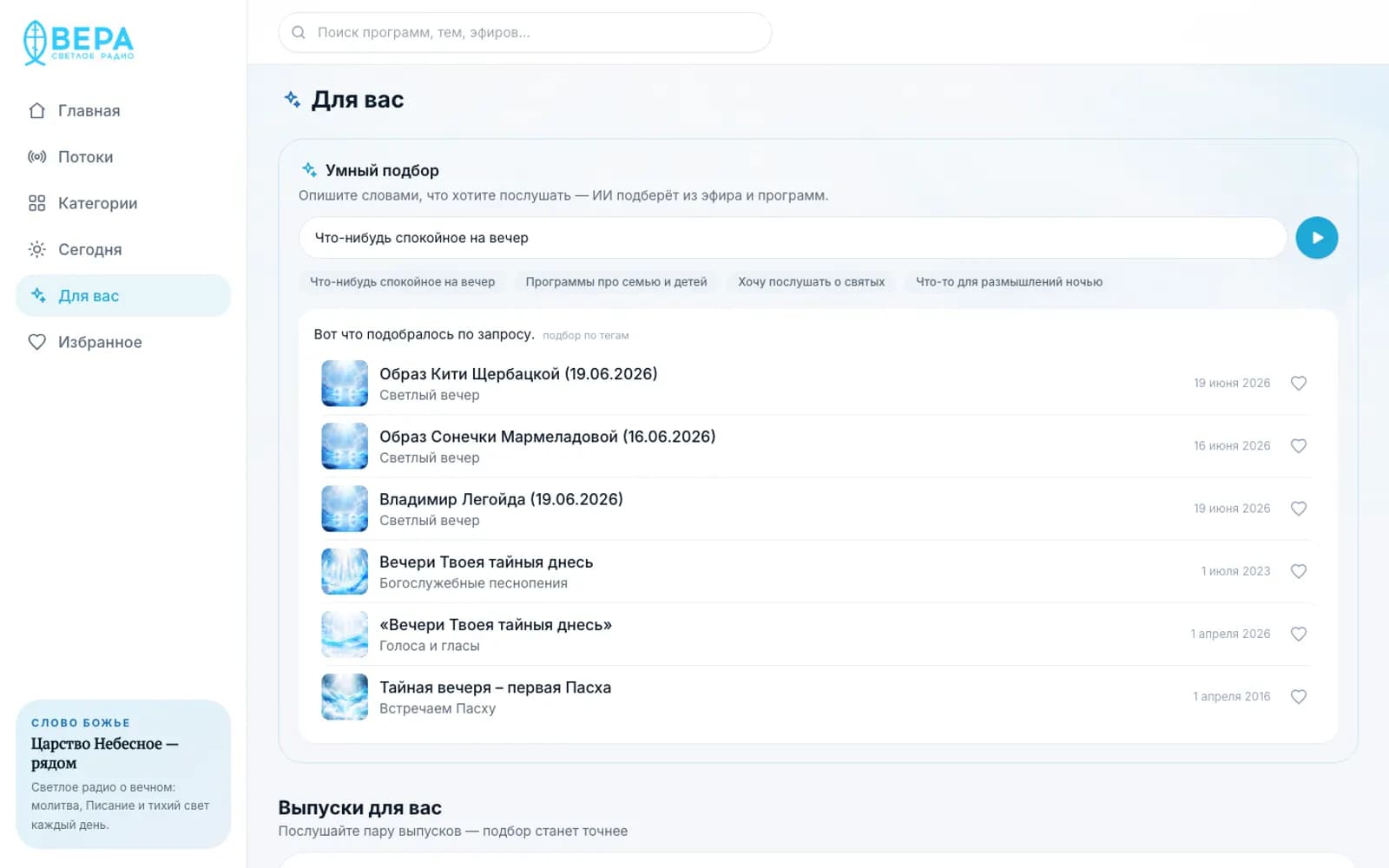Go to Категории section
Image resolution: width=1389 pixels, height=868 pixels.
[123, 203]
